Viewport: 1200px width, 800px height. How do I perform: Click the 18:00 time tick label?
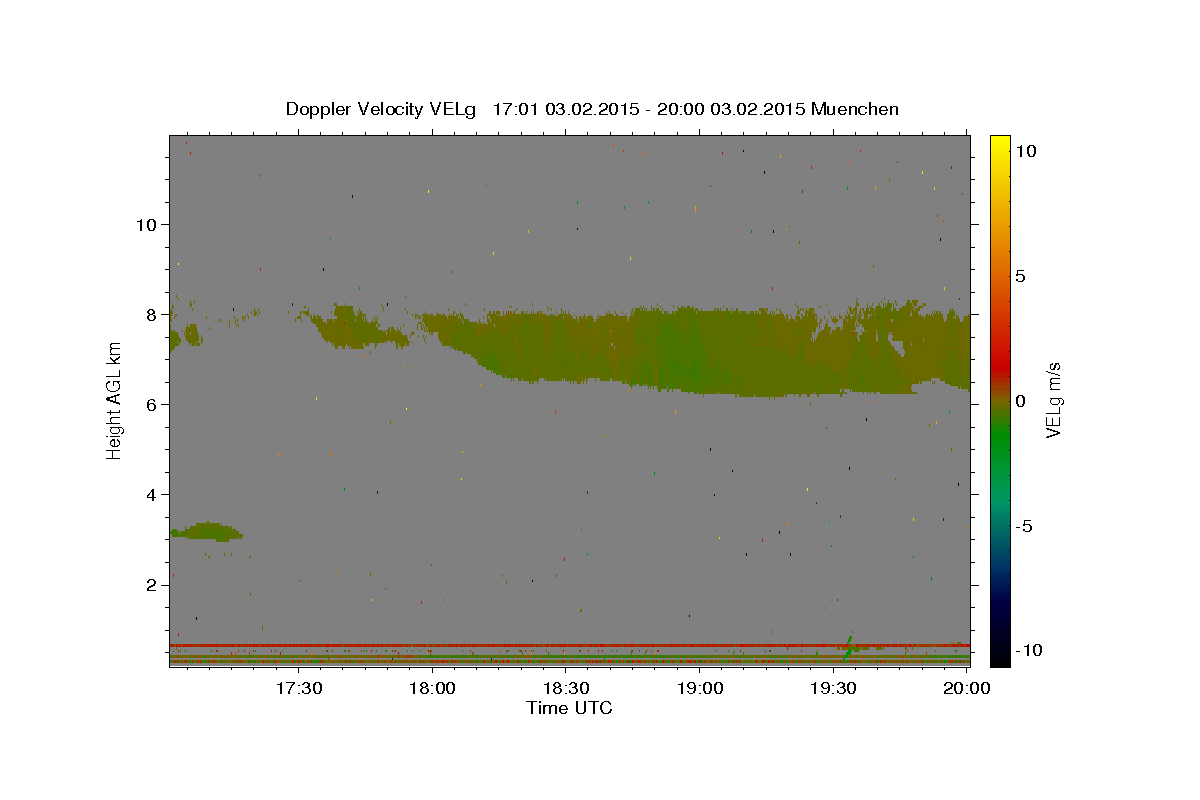coord(432,689)
